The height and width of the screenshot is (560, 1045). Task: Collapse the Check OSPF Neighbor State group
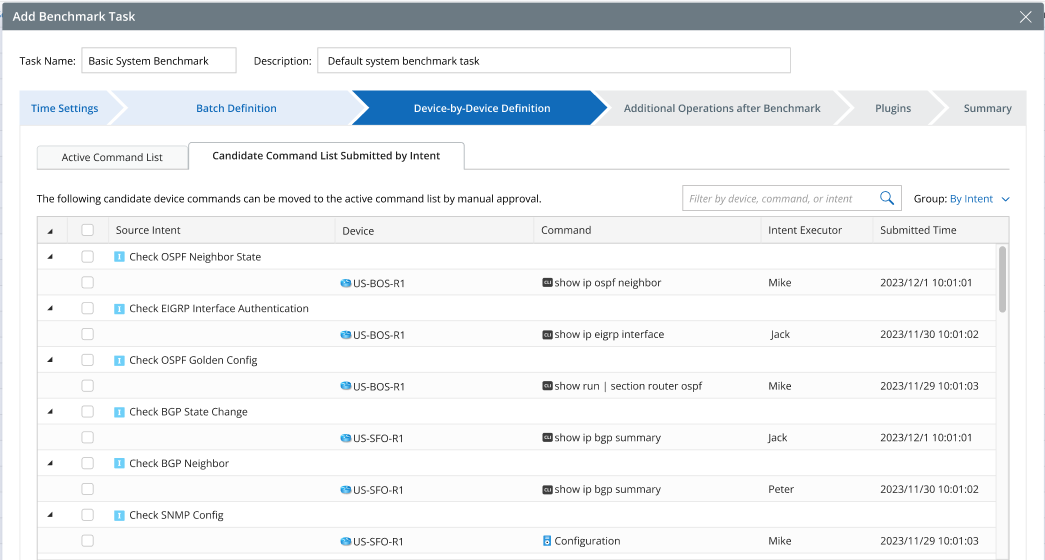point(50,257)
